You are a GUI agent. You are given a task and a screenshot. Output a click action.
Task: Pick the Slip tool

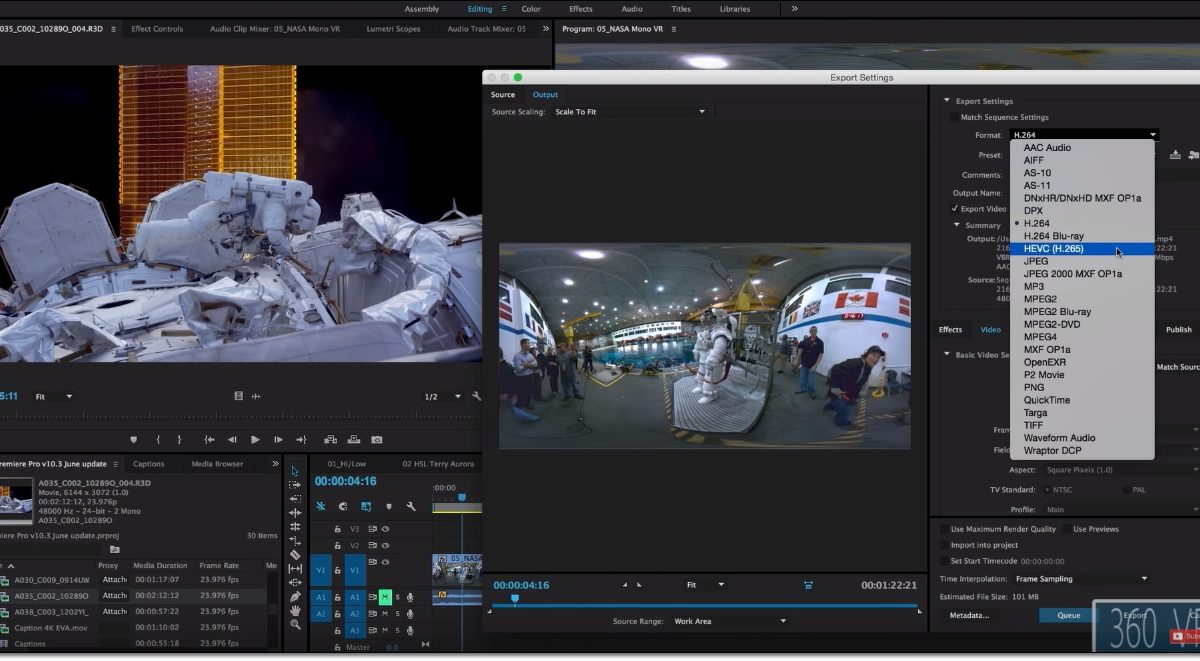pyautogui.click(x=295, y=569)
